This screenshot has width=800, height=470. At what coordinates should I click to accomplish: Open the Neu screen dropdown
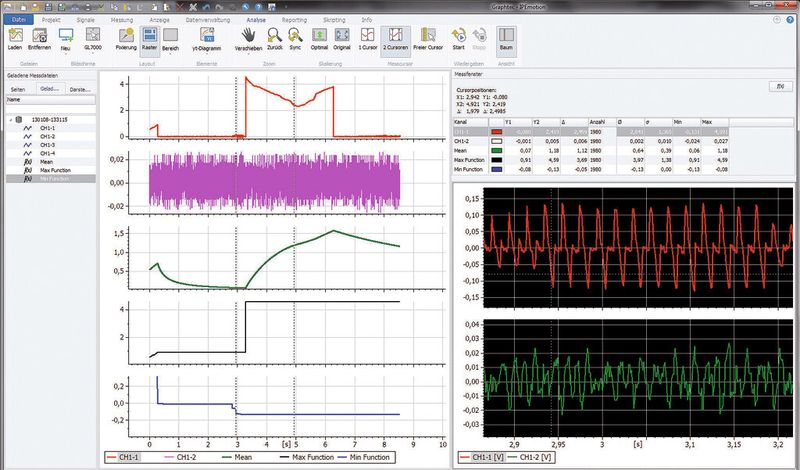(66, 53)
